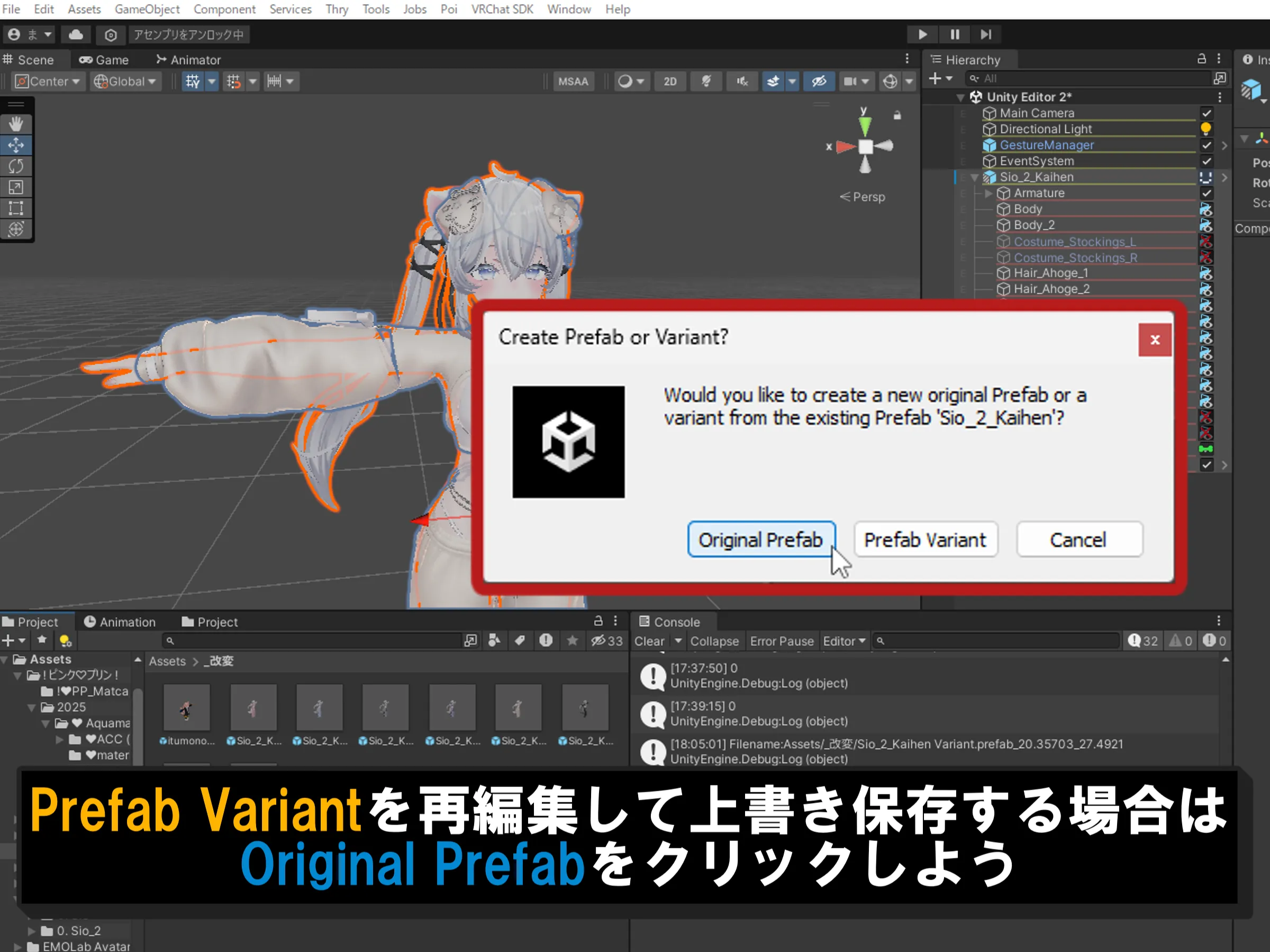Switch to the Game tab
The height and width of the screenshot is (952, 1270).
point(104,60)
